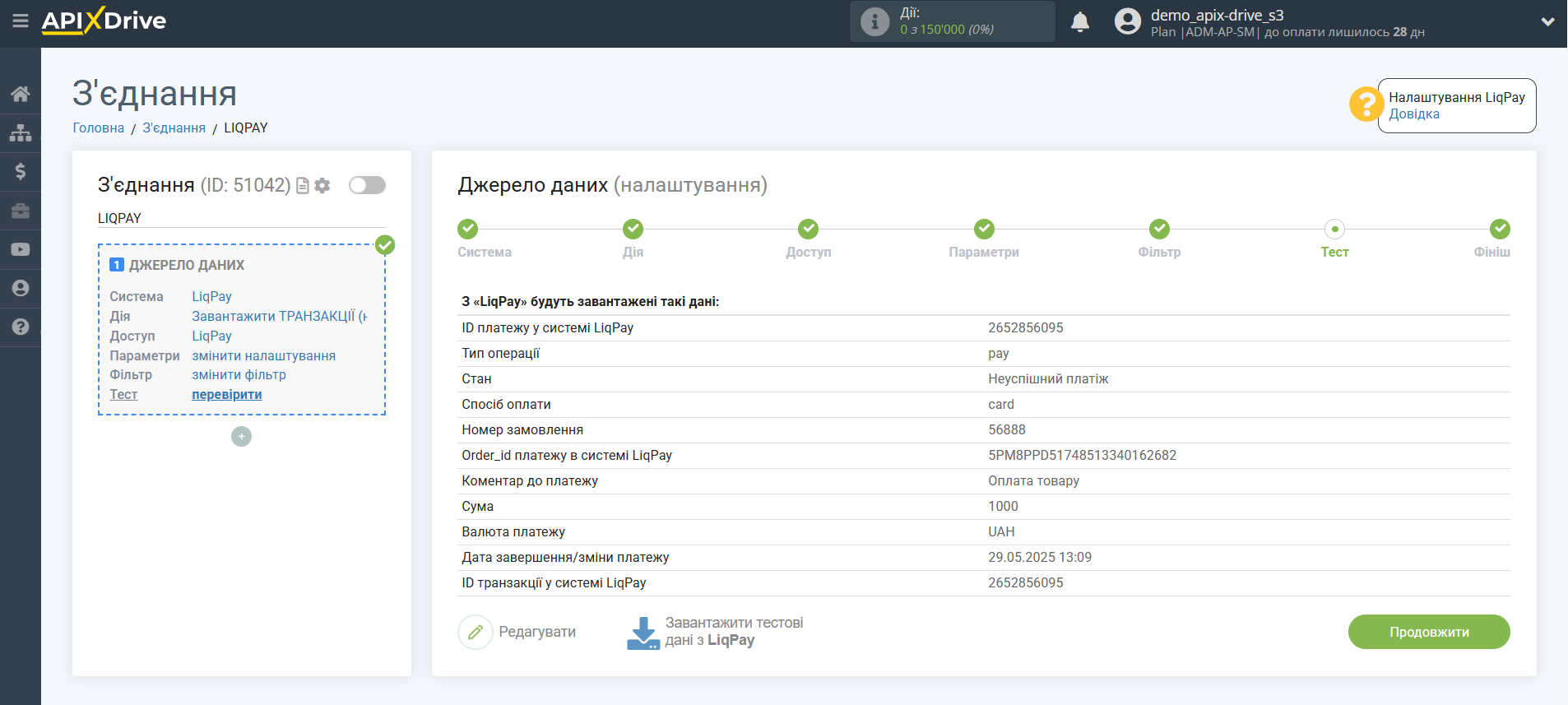
Task: Click the document copy icon next to connection ID
Action: coord(303,186)
